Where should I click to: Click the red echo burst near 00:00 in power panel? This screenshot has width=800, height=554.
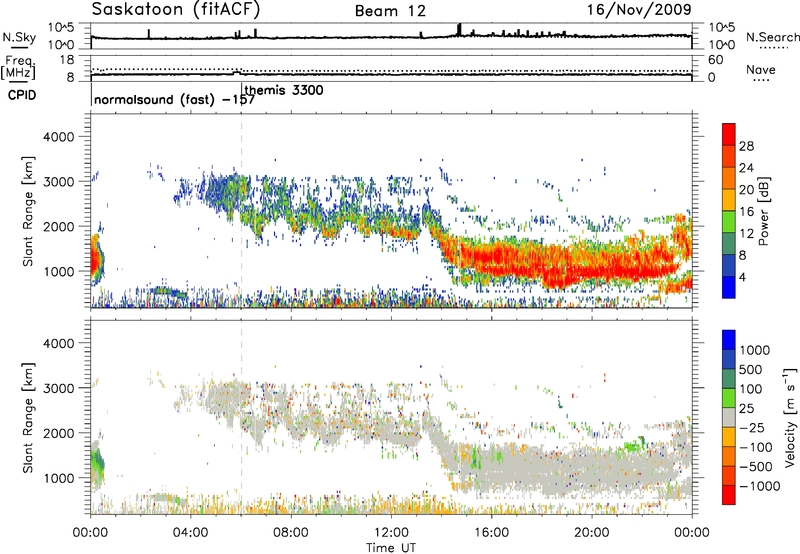click(x=96, y=259)
